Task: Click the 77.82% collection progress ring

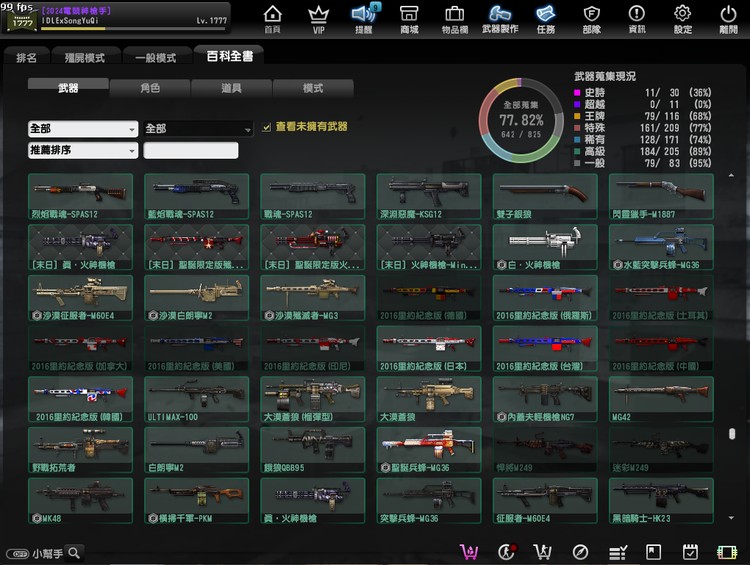Action: [521, 120]
